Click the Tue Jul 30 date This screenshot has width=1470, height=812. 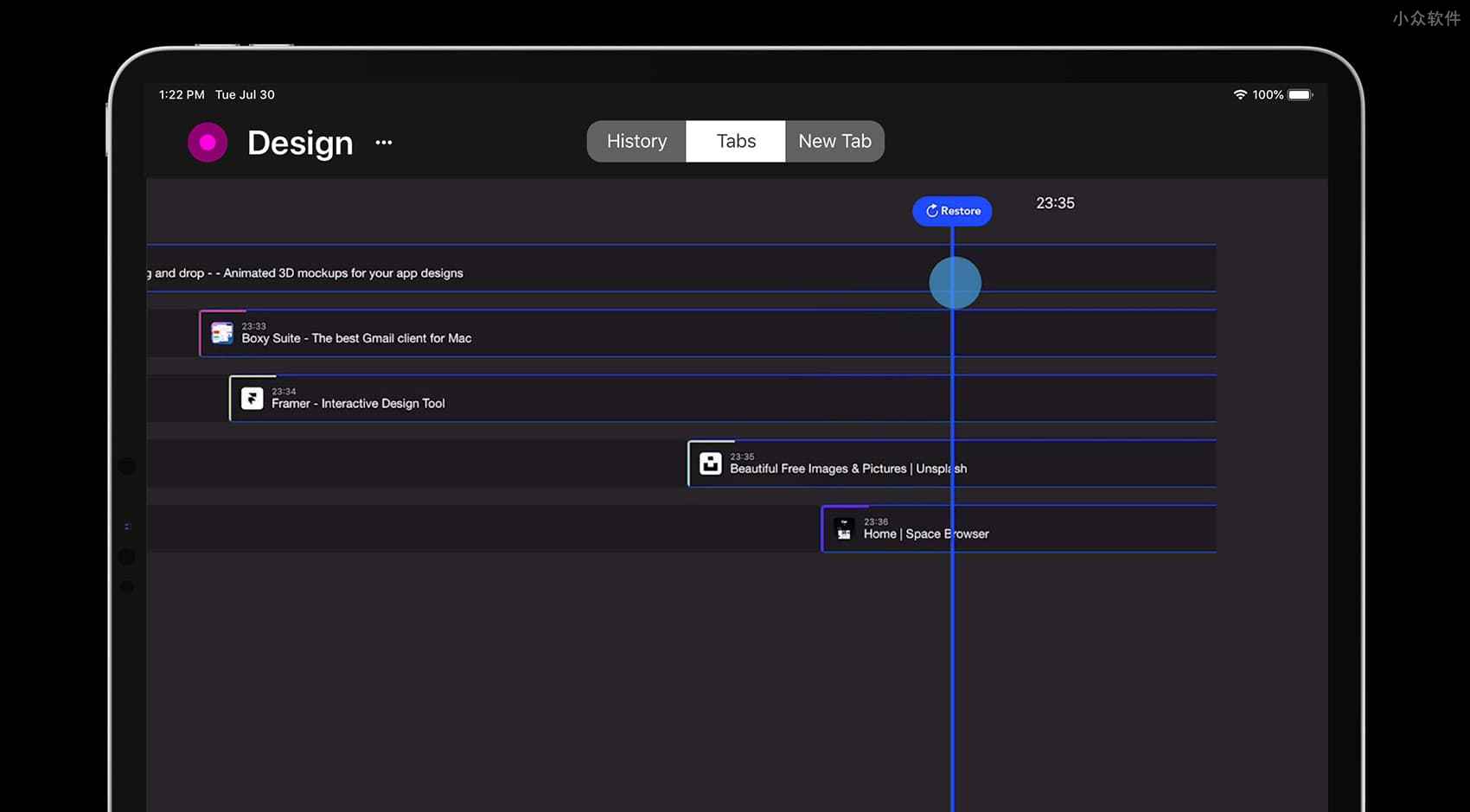click(245, 94)
